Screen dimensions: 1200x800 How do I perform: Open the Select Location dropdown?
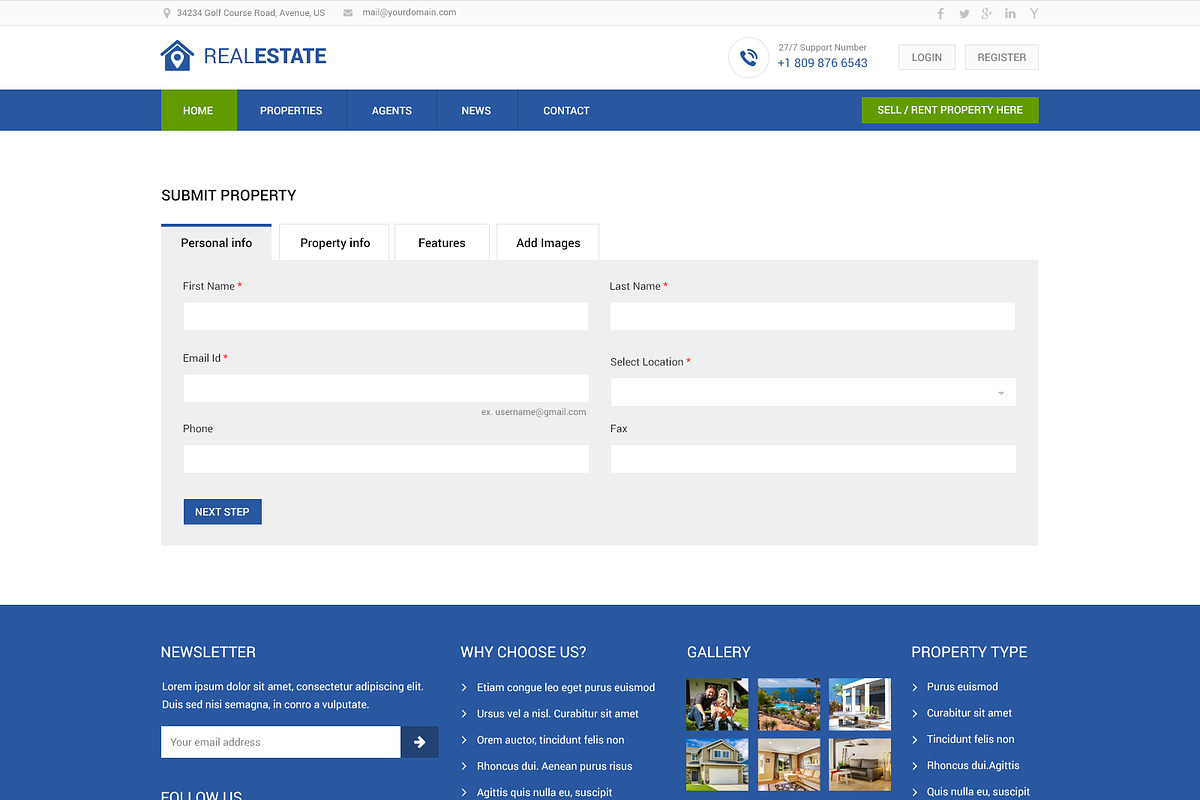coord(813,392)
